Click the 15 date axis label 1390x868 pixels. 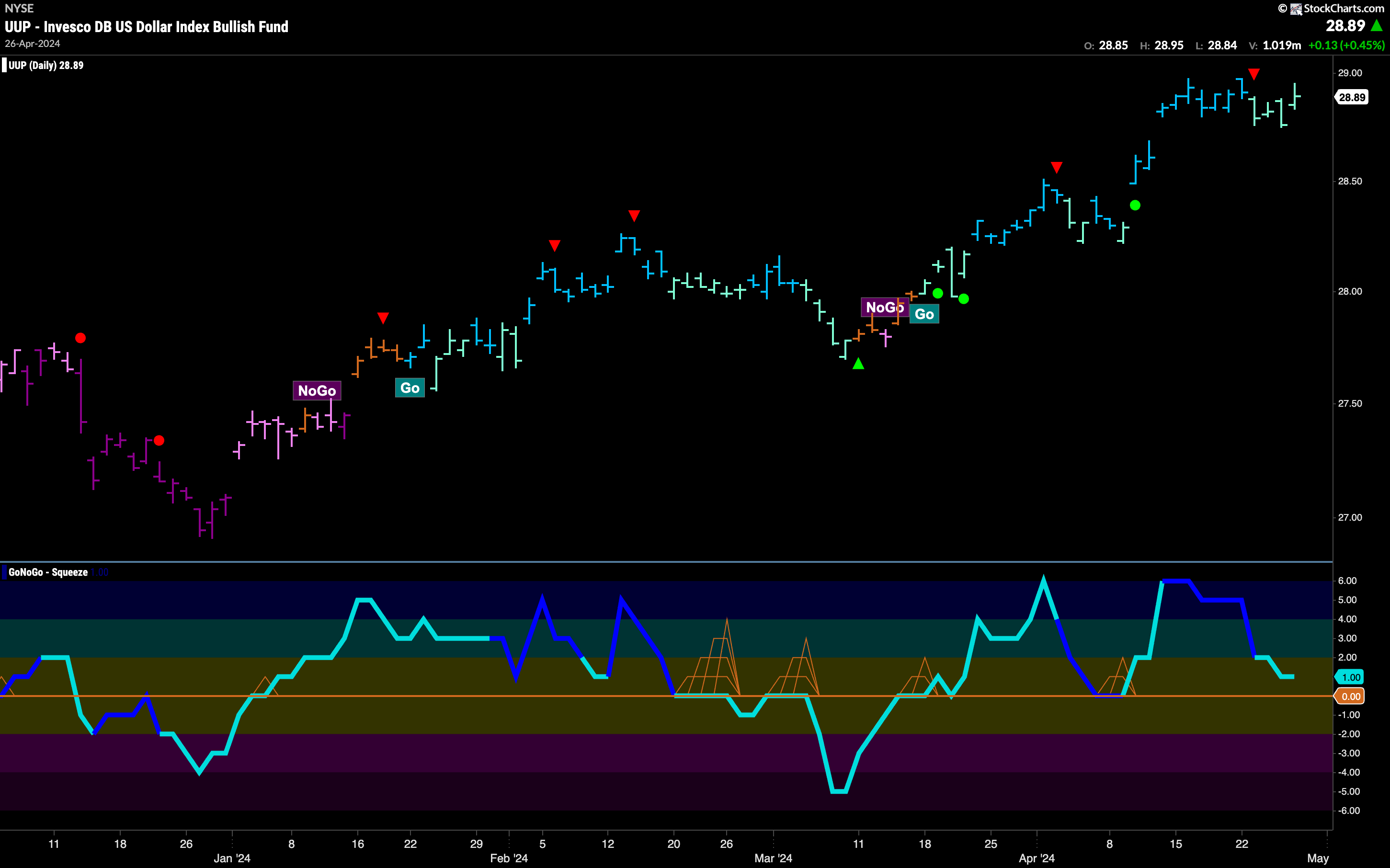(x=1176, y=844)
